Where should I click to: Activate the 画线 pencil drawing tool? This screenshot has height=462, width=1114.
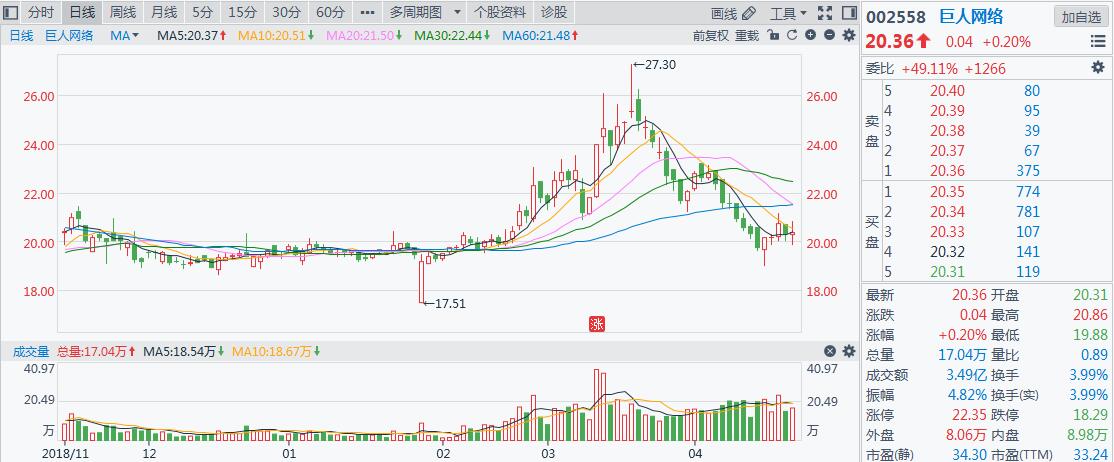pyautogui.click(x=733, y=13)
